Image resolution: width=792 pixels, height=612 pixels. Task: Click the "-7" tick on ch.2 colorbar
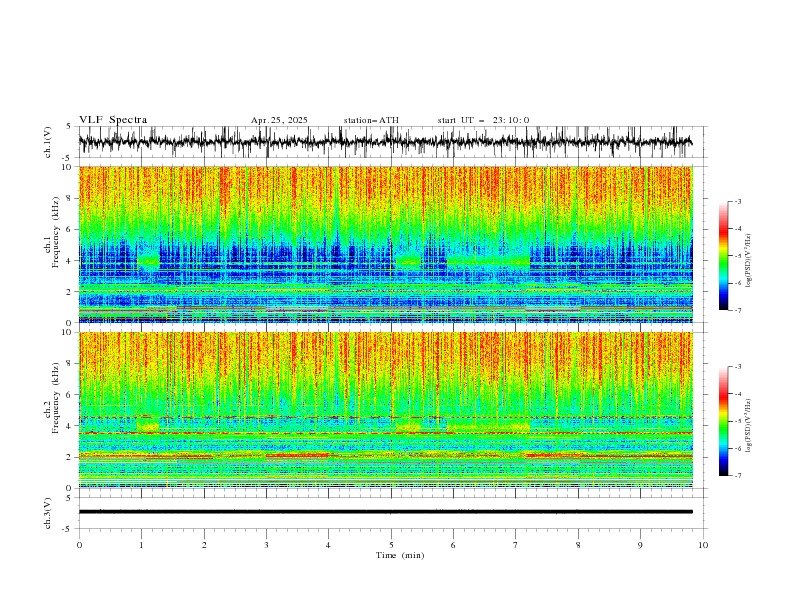click(737, 476)
